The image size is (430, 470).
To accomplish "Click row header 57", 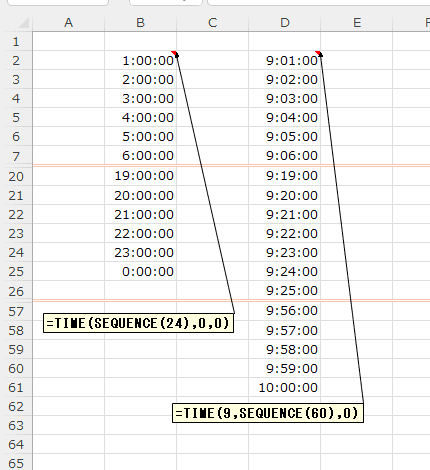I will point(16,311).
